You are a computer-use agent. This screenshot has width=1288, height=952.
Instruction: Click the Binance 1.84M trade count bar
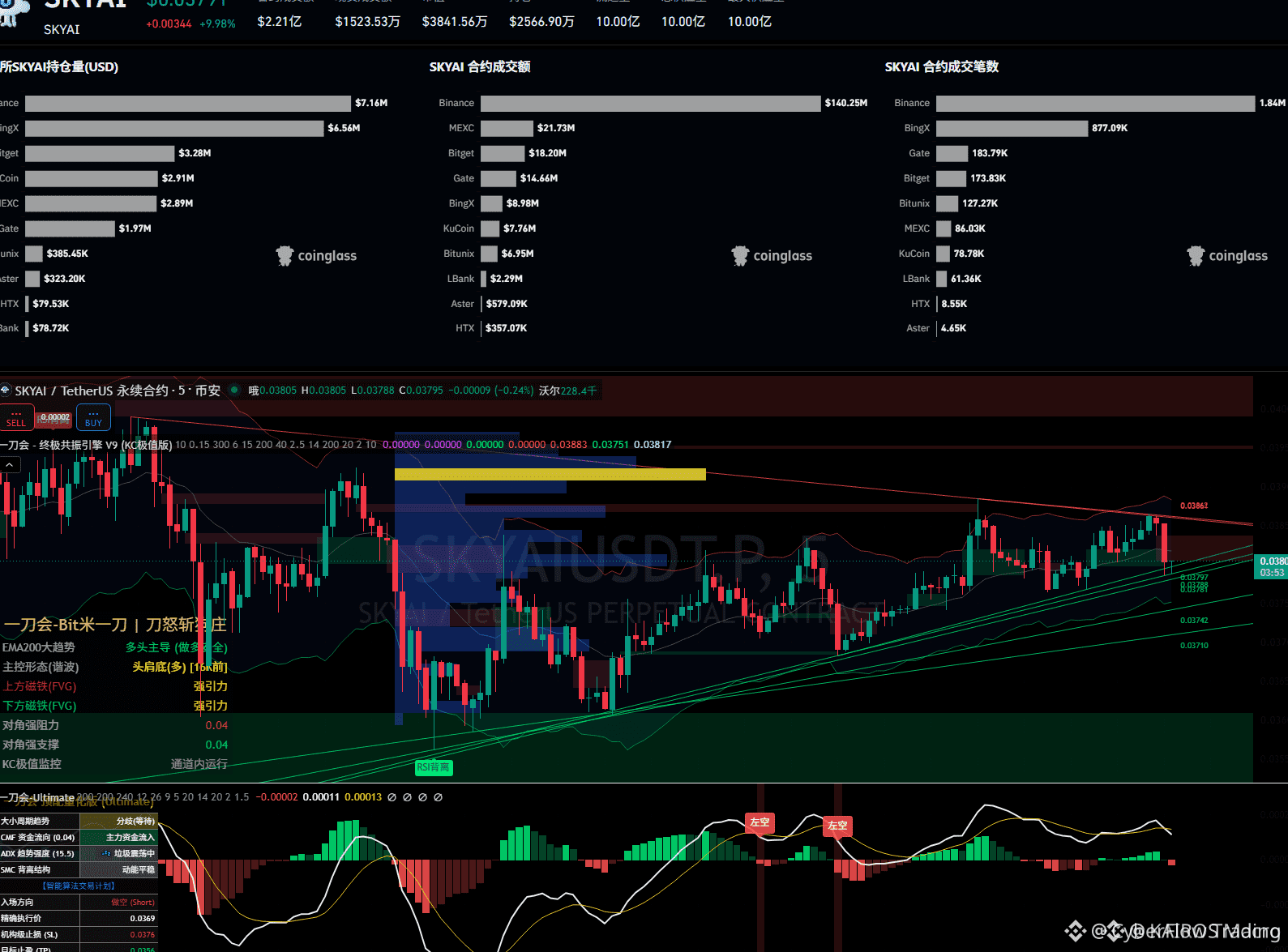point(1095,103)
